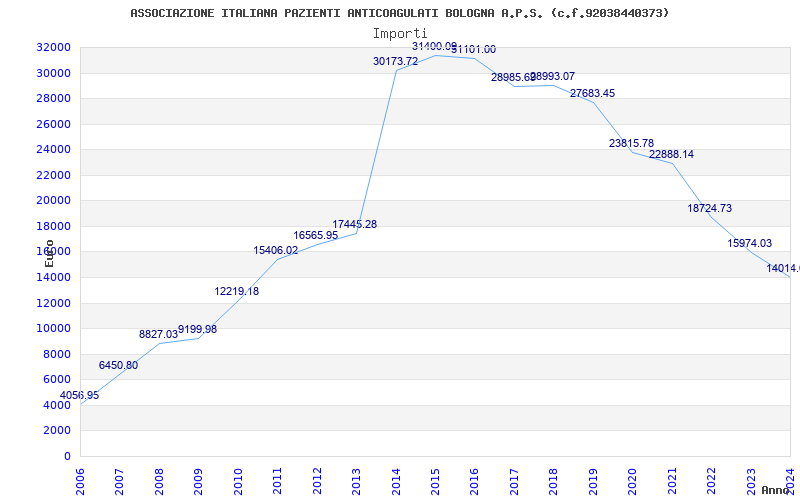The image size is (800, 500).
Task: Select the 22888.14 value label
Action: coord(671,155)
